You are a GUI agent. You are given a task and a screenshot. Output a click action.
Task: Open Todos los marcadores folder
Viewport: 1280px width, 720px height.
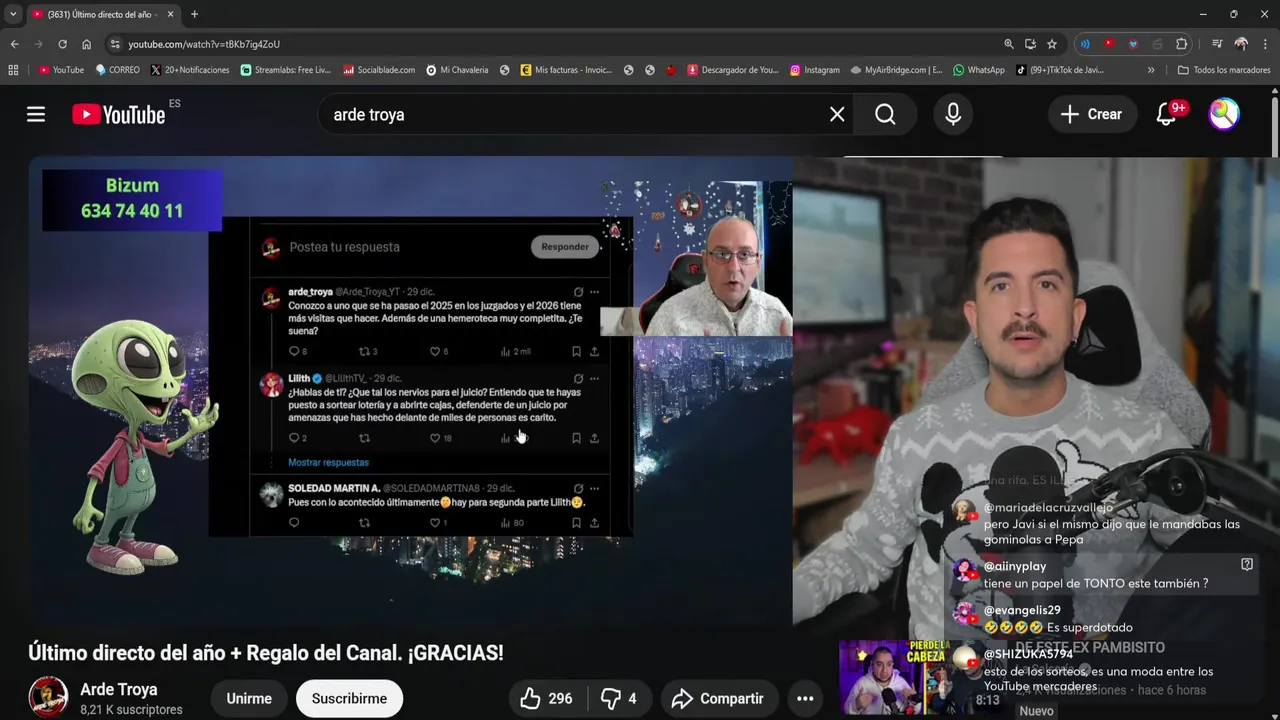[x=1223, y=70]
